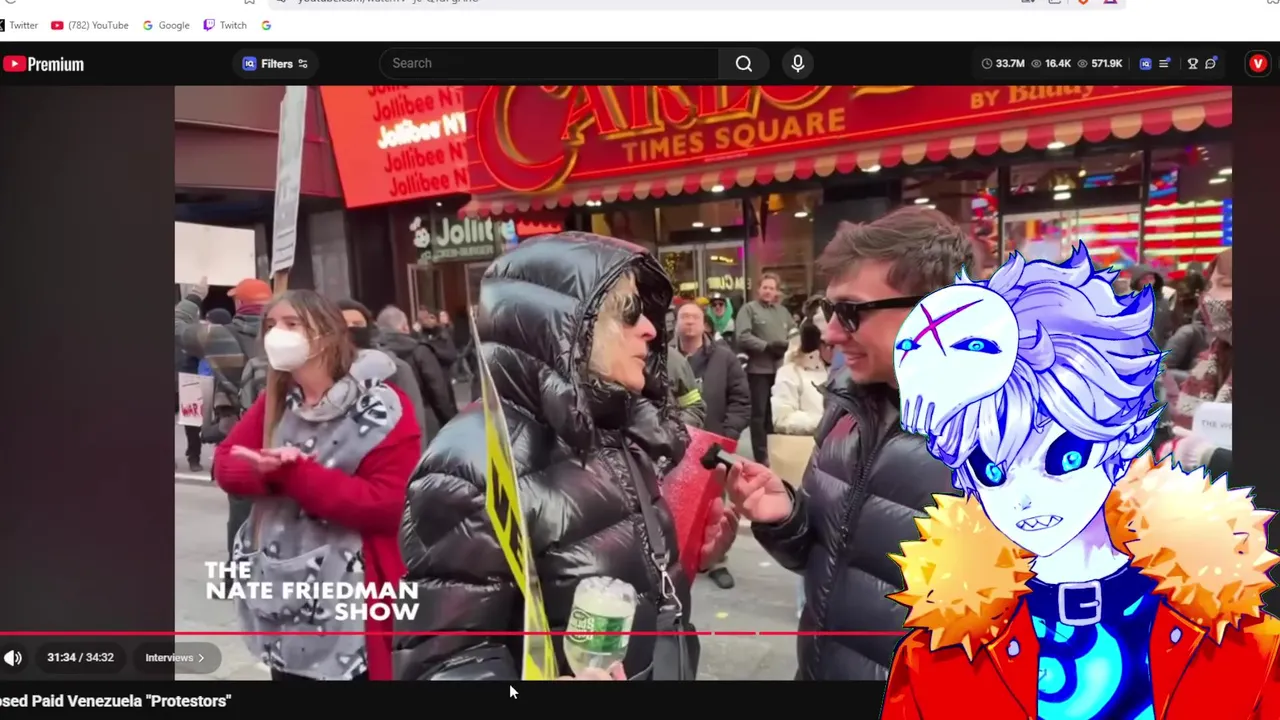This screenshot has height=720, width=1280.
Task: Click the clock icon beside 33.7M
Action: (987, 63)
